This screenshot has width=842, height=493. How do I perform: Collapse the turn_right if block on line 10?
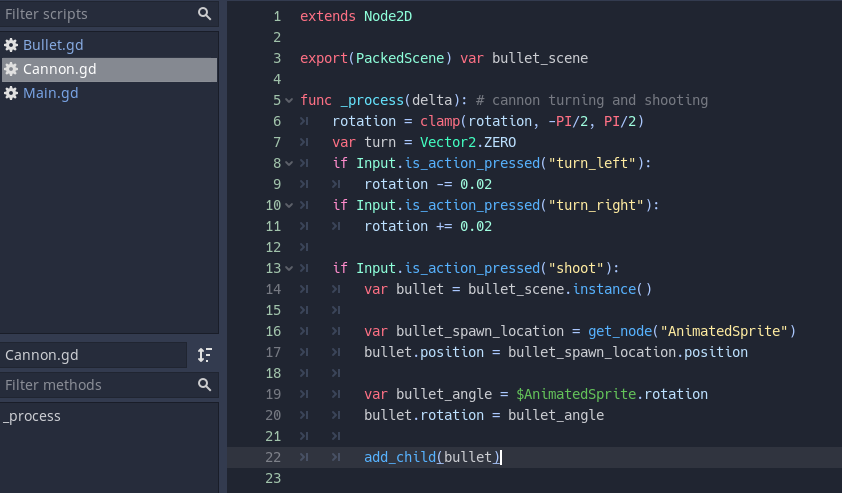pyautogui.click(x=289, y=205)
